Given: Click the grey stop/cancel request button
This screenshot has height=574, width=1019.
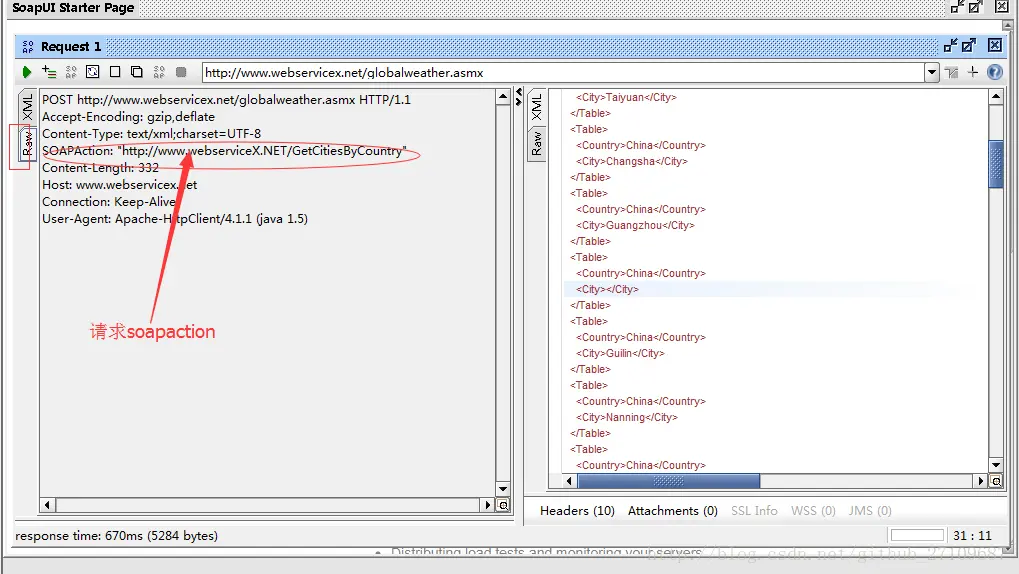Looking at the screenshot, I should tap(181, 72).
